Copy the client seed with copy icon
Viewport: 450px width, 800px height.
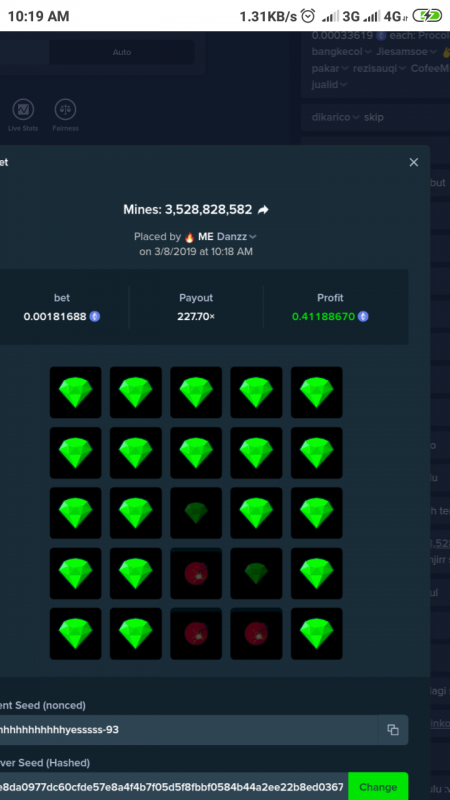(393, 730)
